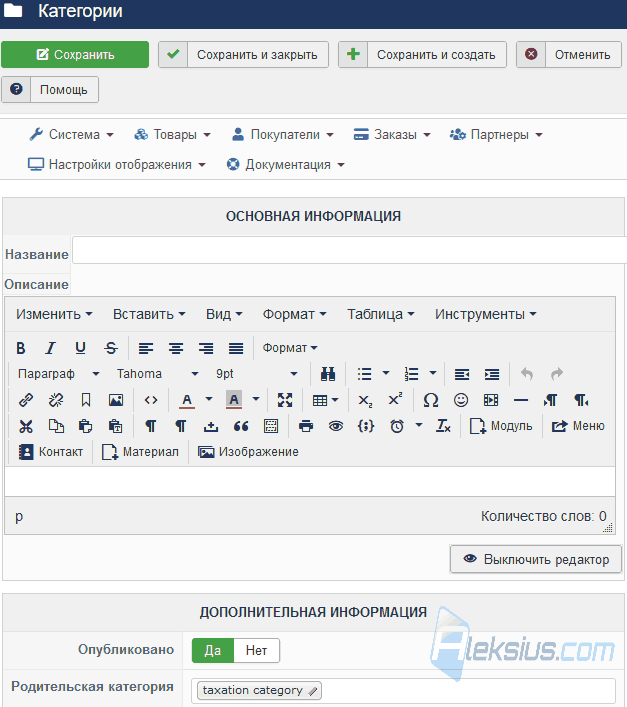Screen dimensions: 627x707
Task: Align text right
Action: pyautogui.click(x=206, y=348)
